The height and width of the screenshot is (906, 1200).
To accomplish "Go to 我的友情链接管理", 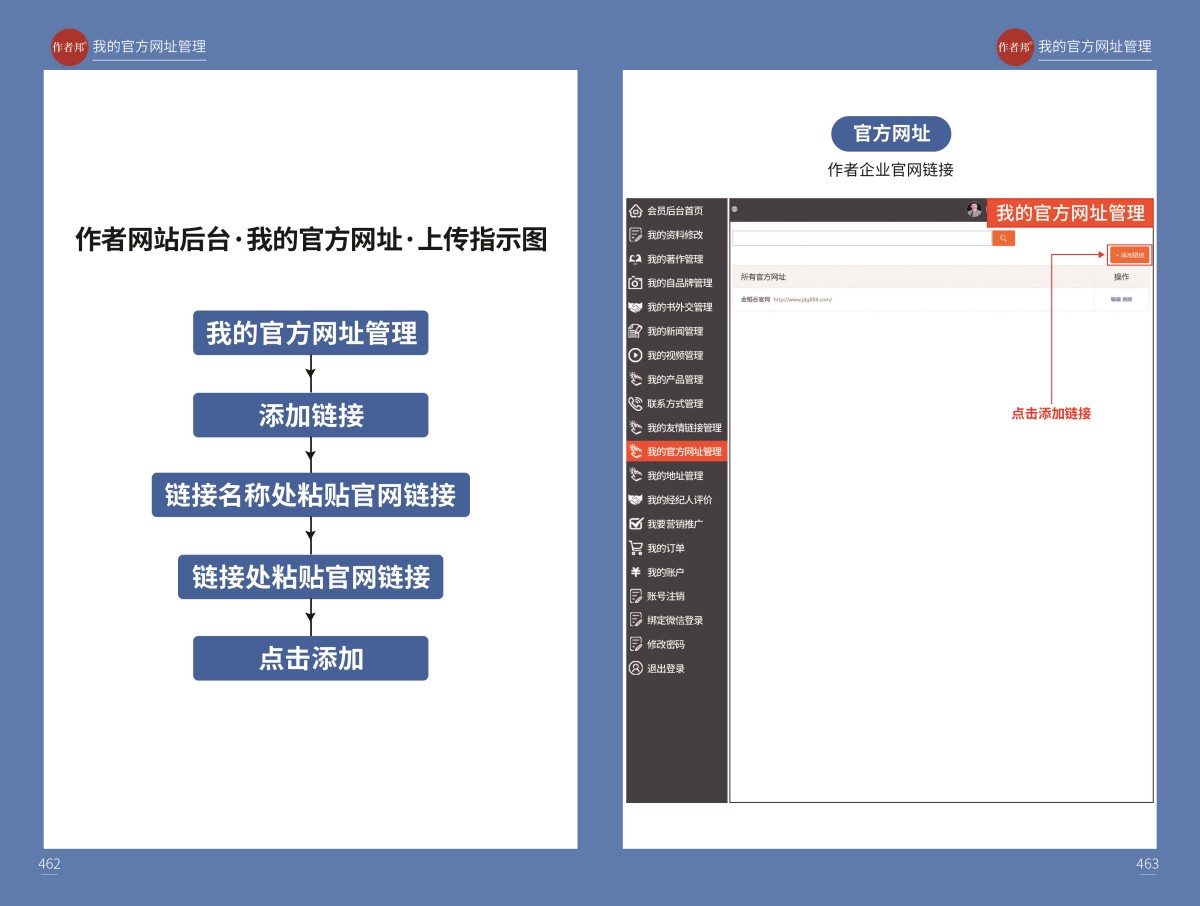I will click(683, 428).
